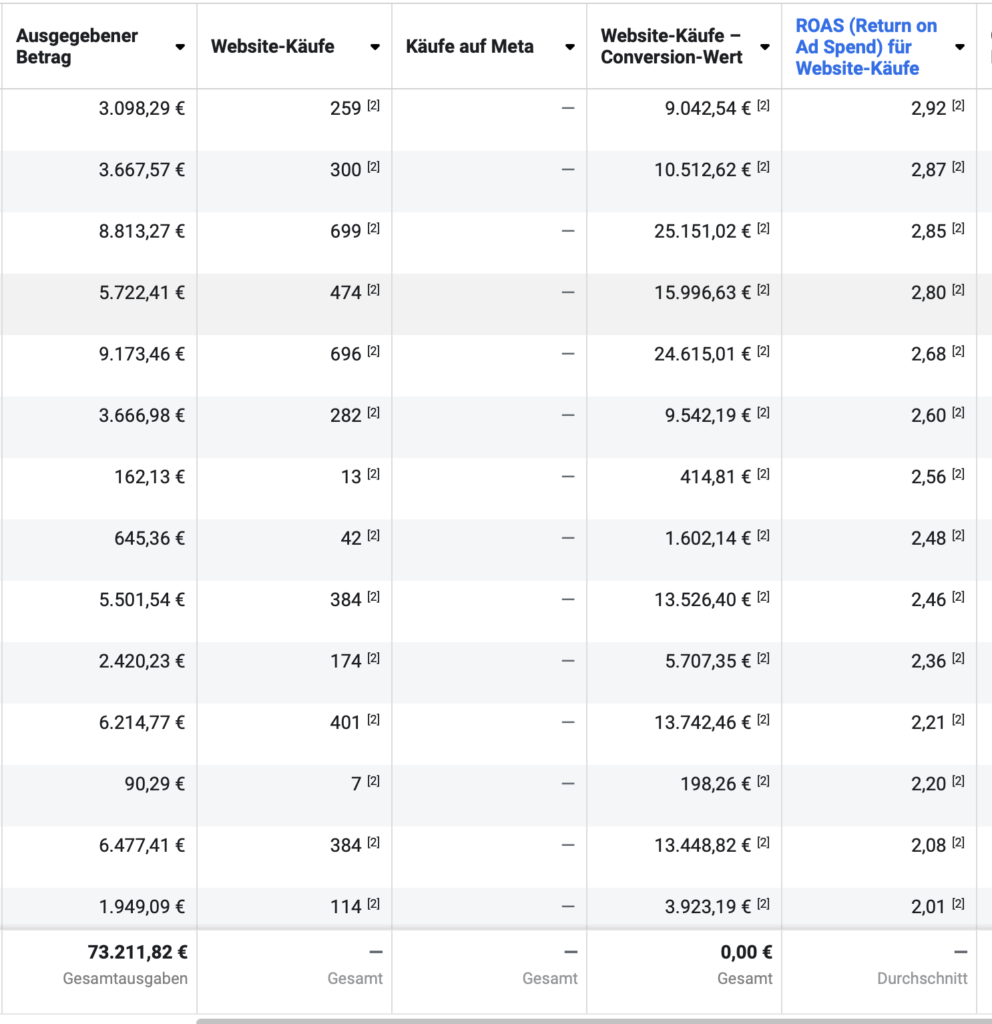
Task: Click footnote [2] beside 25.151,02 € value
Action: pos(763,228)
